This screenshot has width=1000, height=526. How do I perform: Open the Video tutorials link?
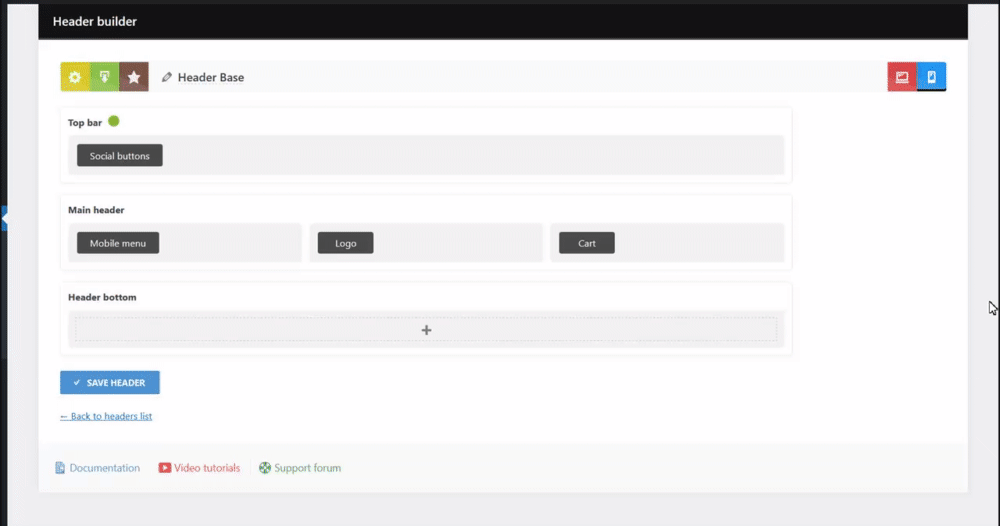200,468
